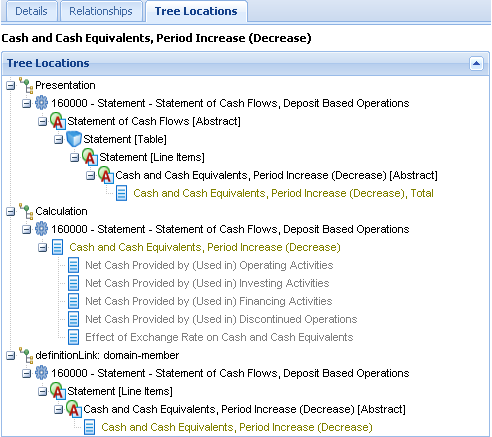Select the Calculation root label
The width and height of the screenshot is (492, 437).
pyautogui.click(x=61, y=211)
